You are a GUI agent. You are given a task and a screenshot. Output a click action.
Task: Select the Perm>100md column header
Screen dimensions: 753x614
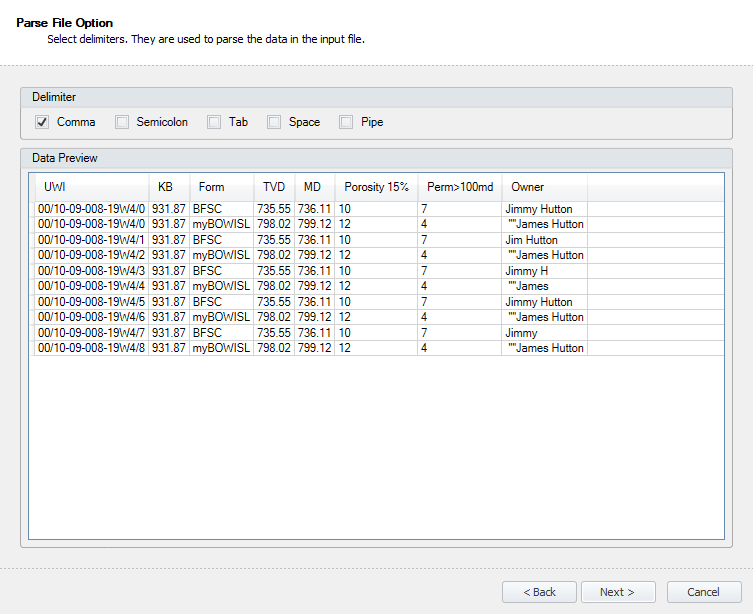460,187
